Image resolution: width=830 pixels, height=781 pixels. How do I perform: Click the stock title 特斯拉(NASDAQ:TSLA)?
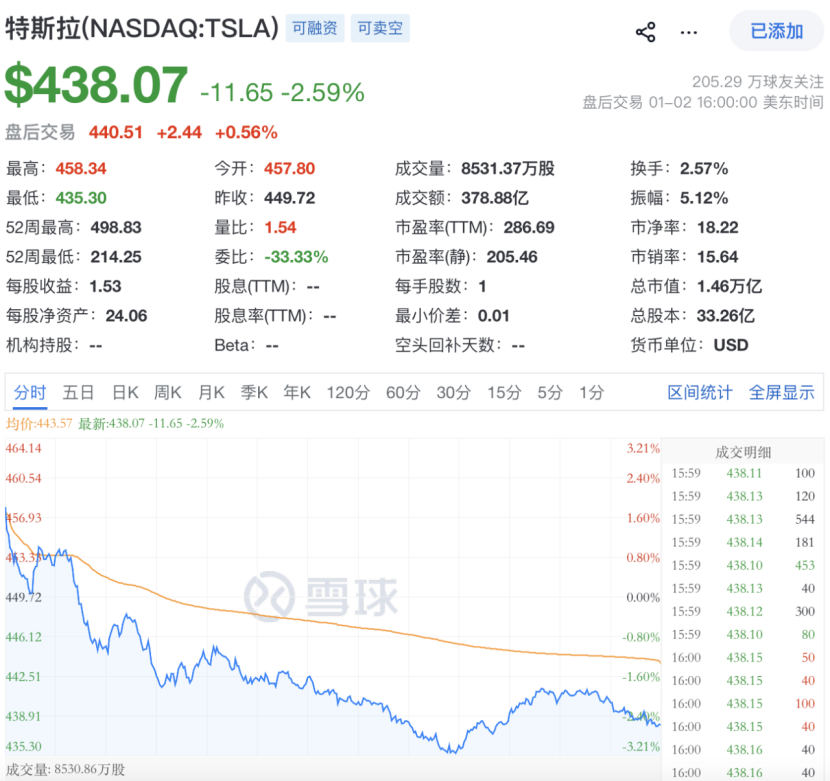[x=142, y=28]
